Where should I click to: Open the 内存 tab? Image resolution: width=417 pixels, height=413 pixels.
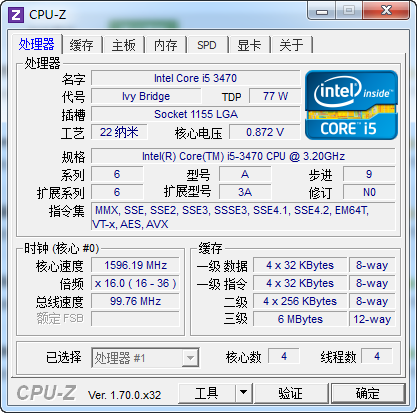tap(165, 45)
